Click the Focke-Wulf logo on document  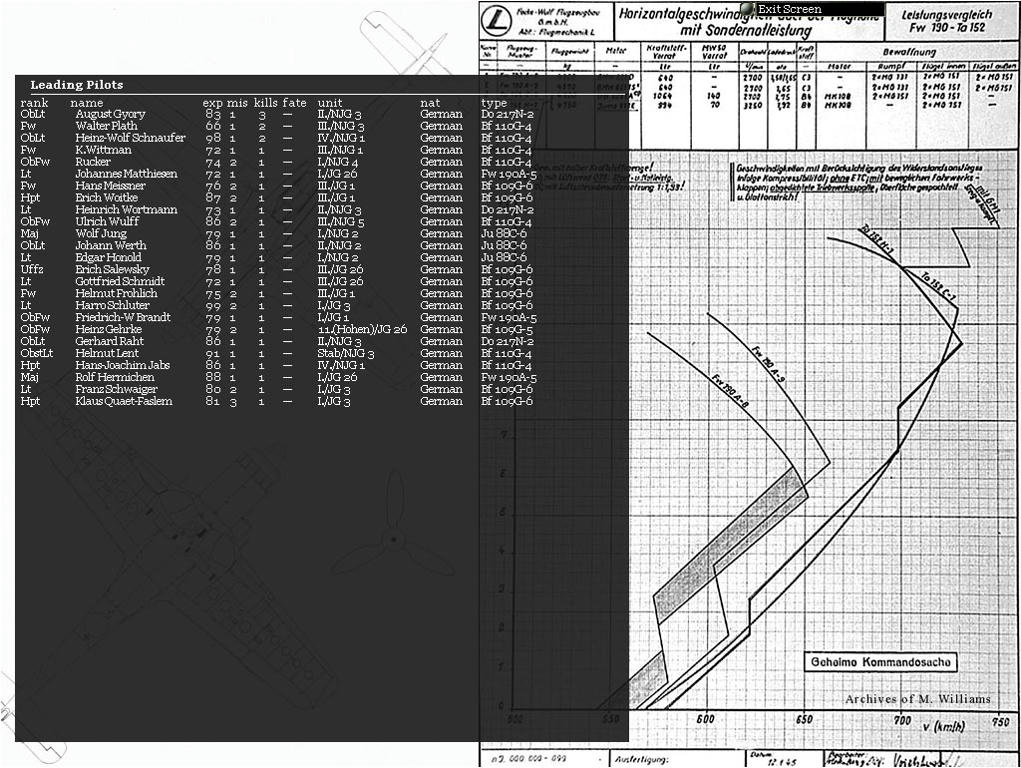pyautogui.click(x=496, y=23)
